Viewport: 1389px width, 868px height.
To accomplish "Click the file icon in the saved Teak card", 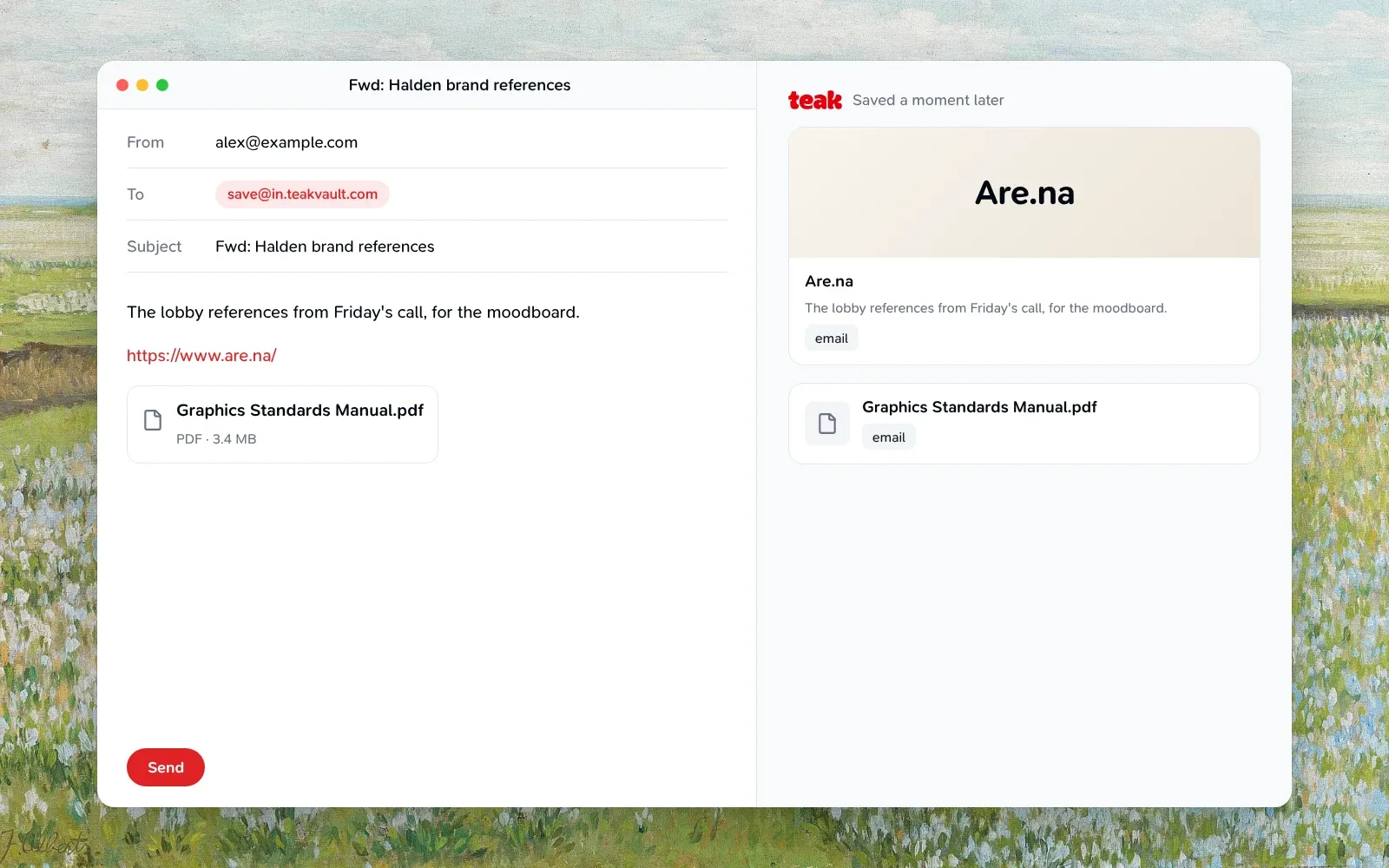I will 827,424.
